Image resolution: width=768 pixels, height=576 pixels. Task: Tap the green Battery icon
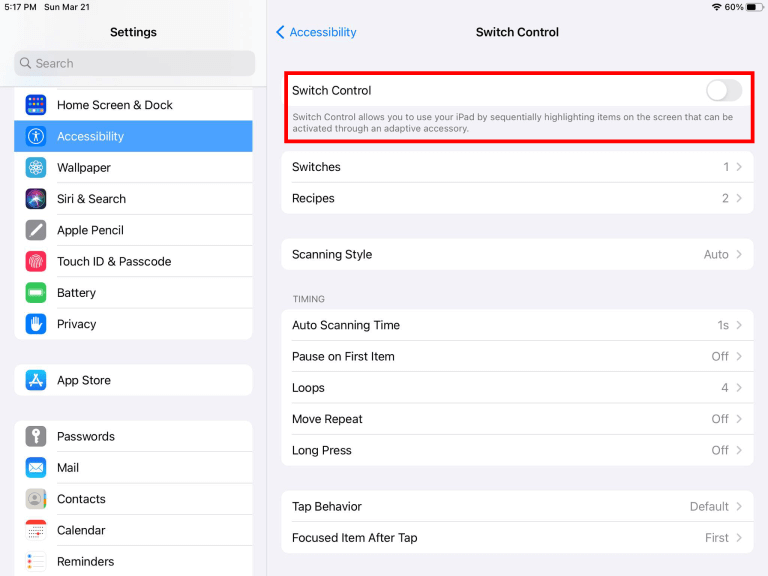(36, 293)
